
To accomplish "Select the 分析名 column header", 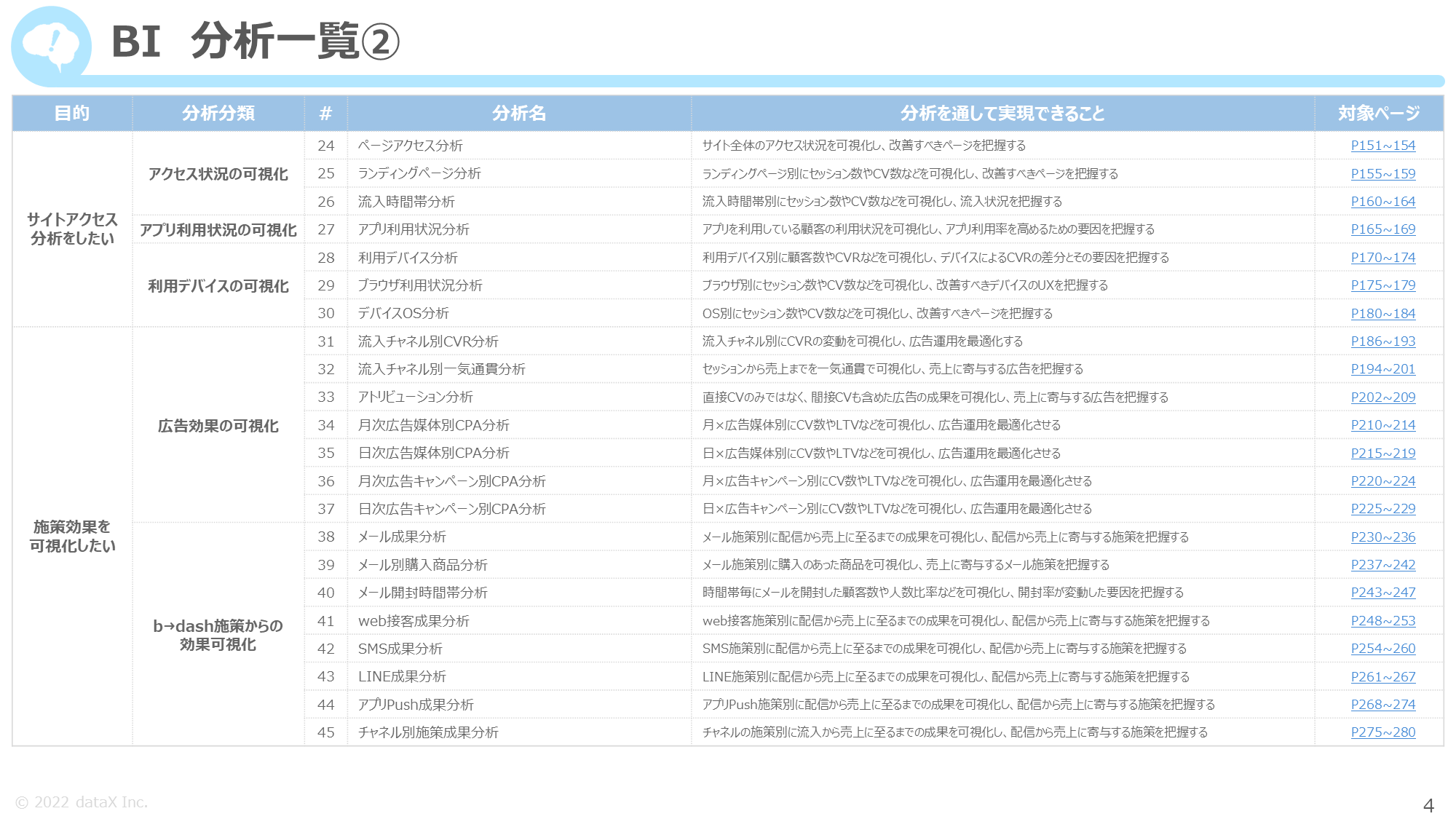I will (x=519, y=114).
